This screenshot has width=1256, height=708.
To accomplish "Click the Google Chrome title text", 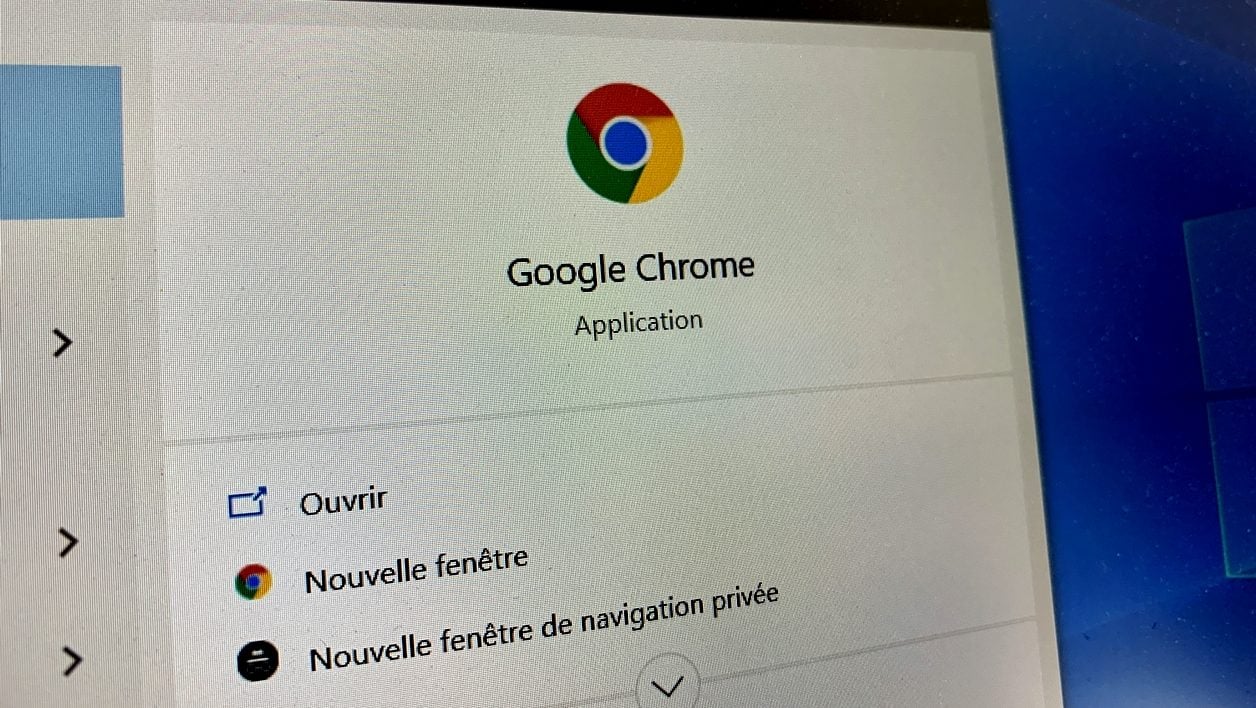I will [630, 269].
